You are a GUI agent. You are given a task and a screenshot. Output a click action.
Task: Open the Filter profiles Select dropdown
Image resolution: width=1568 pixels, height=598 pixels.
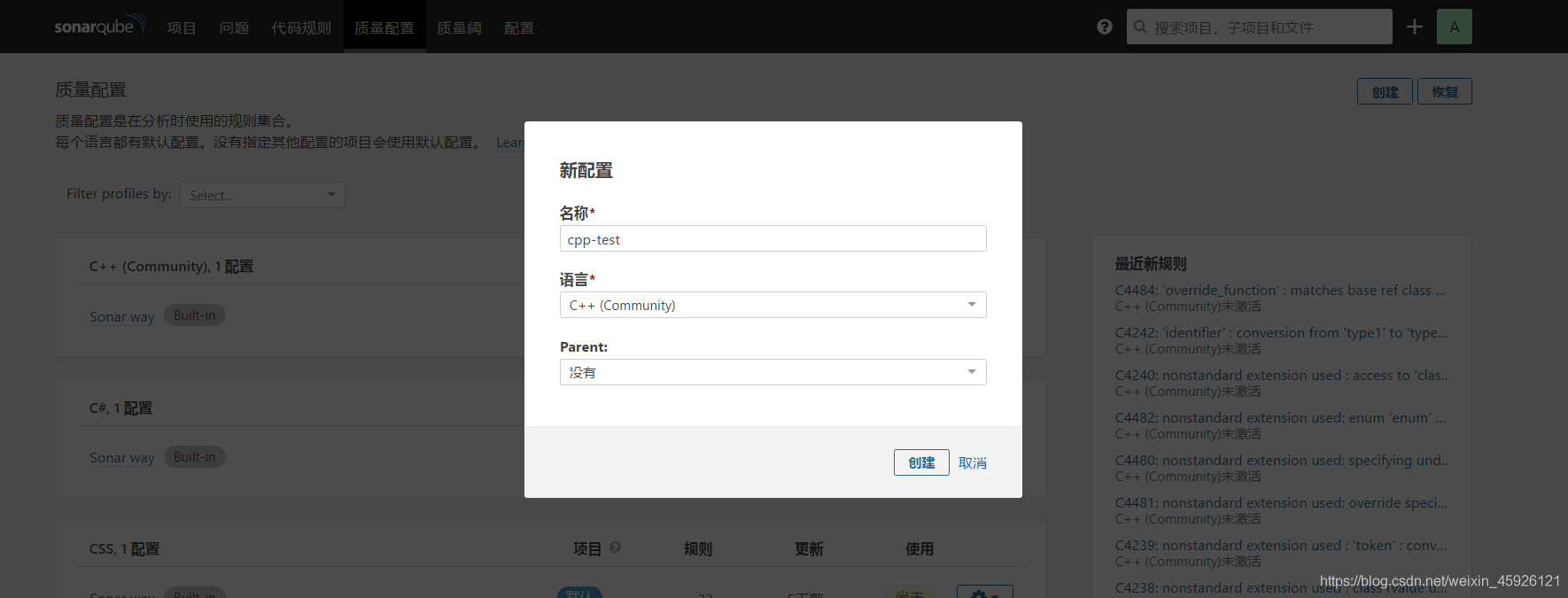[262, 195]
